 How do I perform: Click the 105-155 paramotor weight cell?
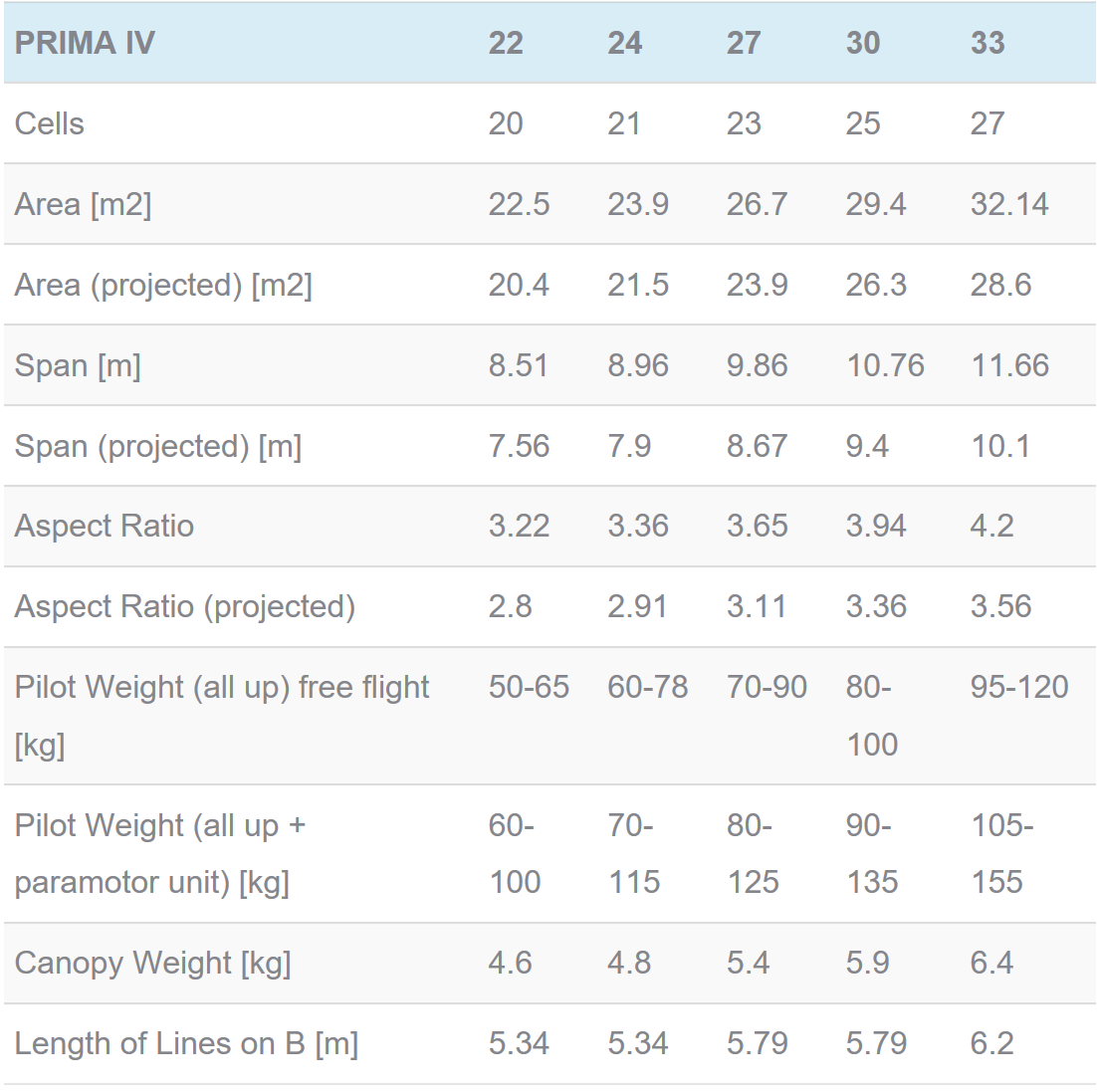(x=1001, y=853)
